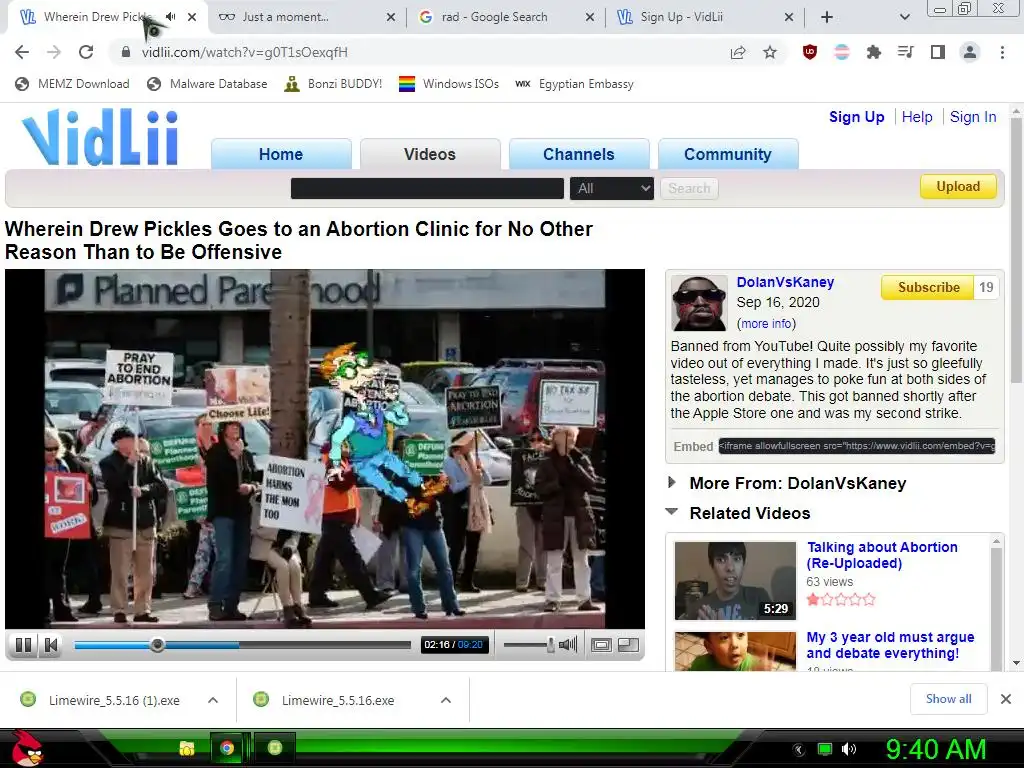Viewport: 1024px width, 768px height.
Task: Open the Malware Database bookmark
Action: click(208, 84)
